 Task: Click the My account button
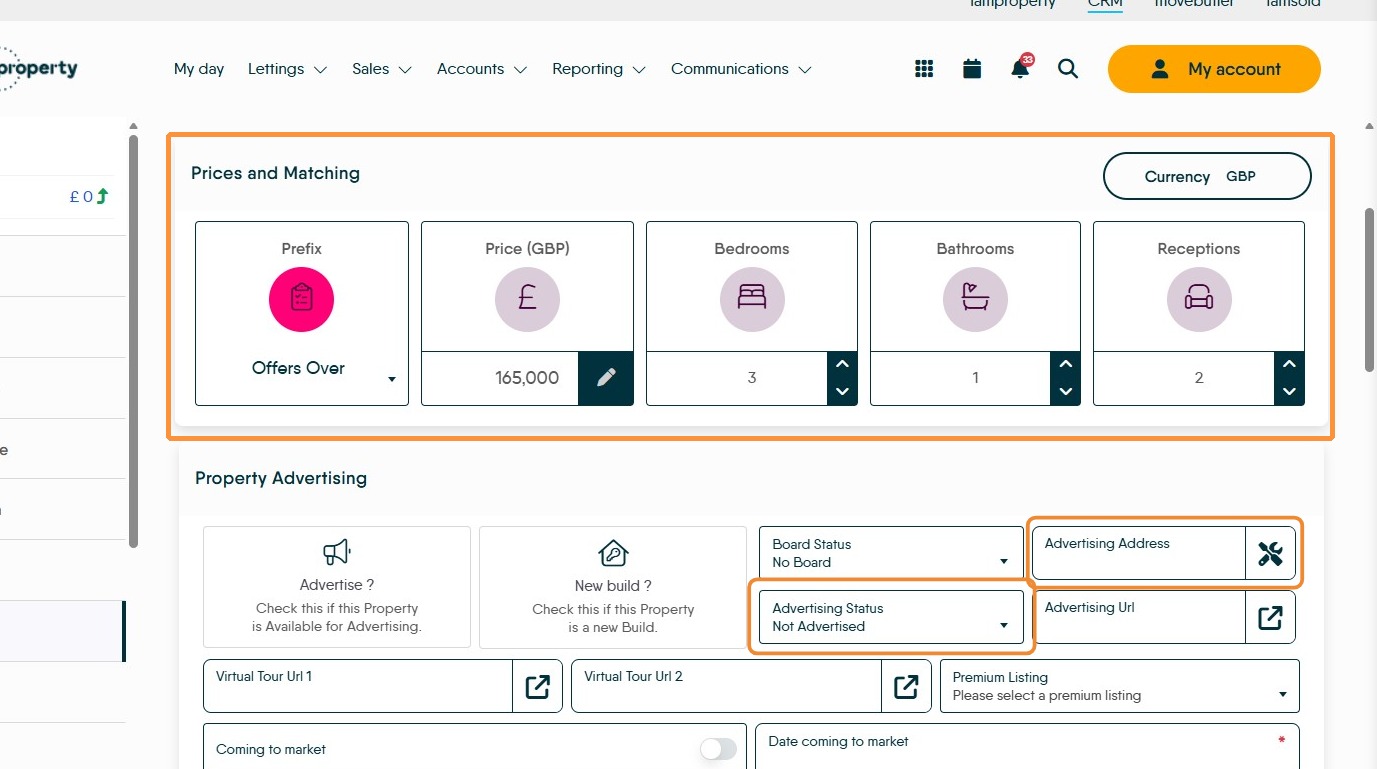tap(1214, 69)
